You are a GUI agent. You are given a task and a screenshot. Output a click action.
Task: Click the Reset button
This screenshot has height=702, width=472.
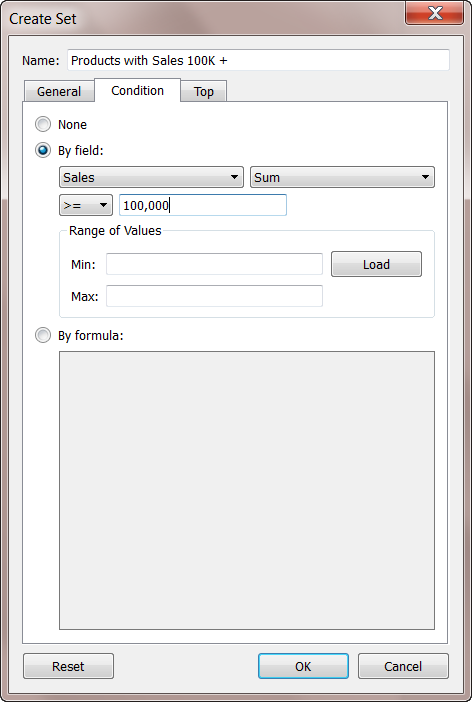tap(68, 666)
